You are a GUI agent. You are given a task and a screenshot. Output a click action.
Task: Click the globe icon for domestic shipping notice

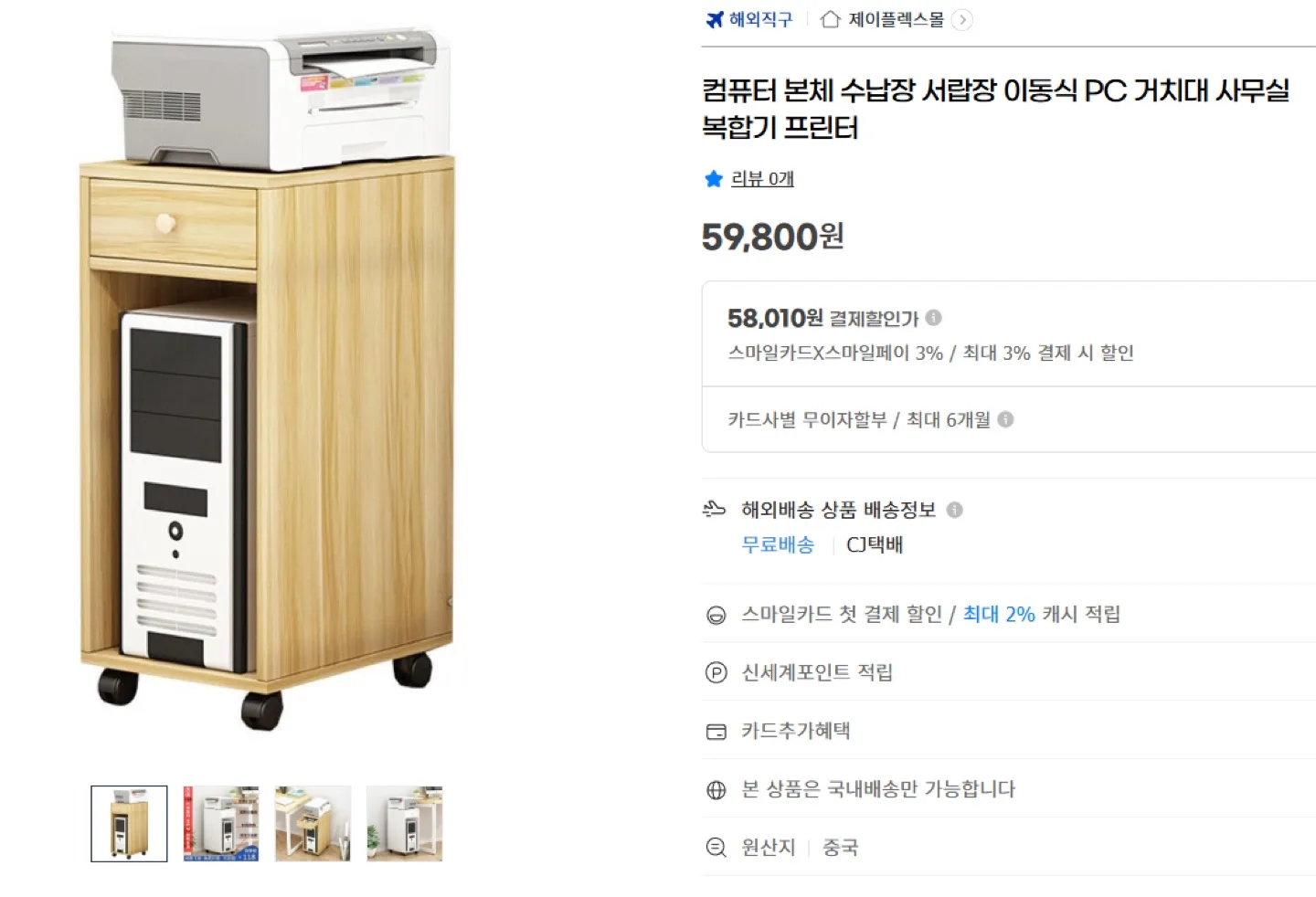click(716, 790)
